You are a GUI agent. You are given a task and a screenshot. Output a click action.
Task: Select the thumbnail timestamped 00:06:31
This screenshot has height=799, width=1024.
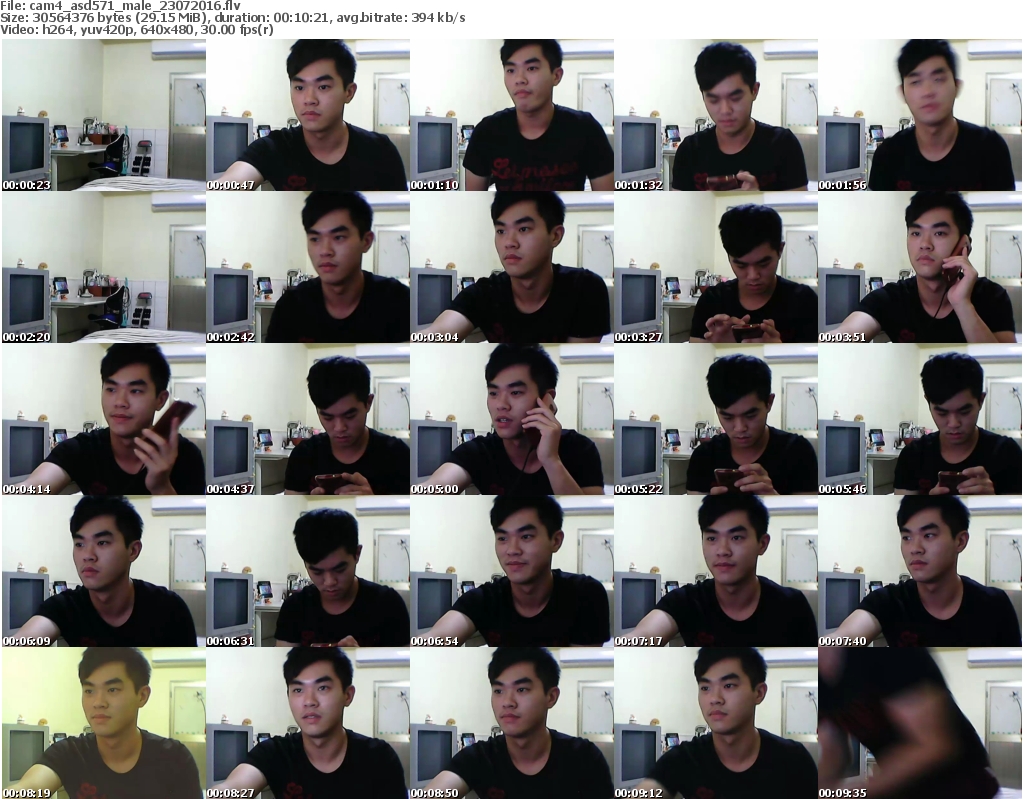tap(308, 571)
